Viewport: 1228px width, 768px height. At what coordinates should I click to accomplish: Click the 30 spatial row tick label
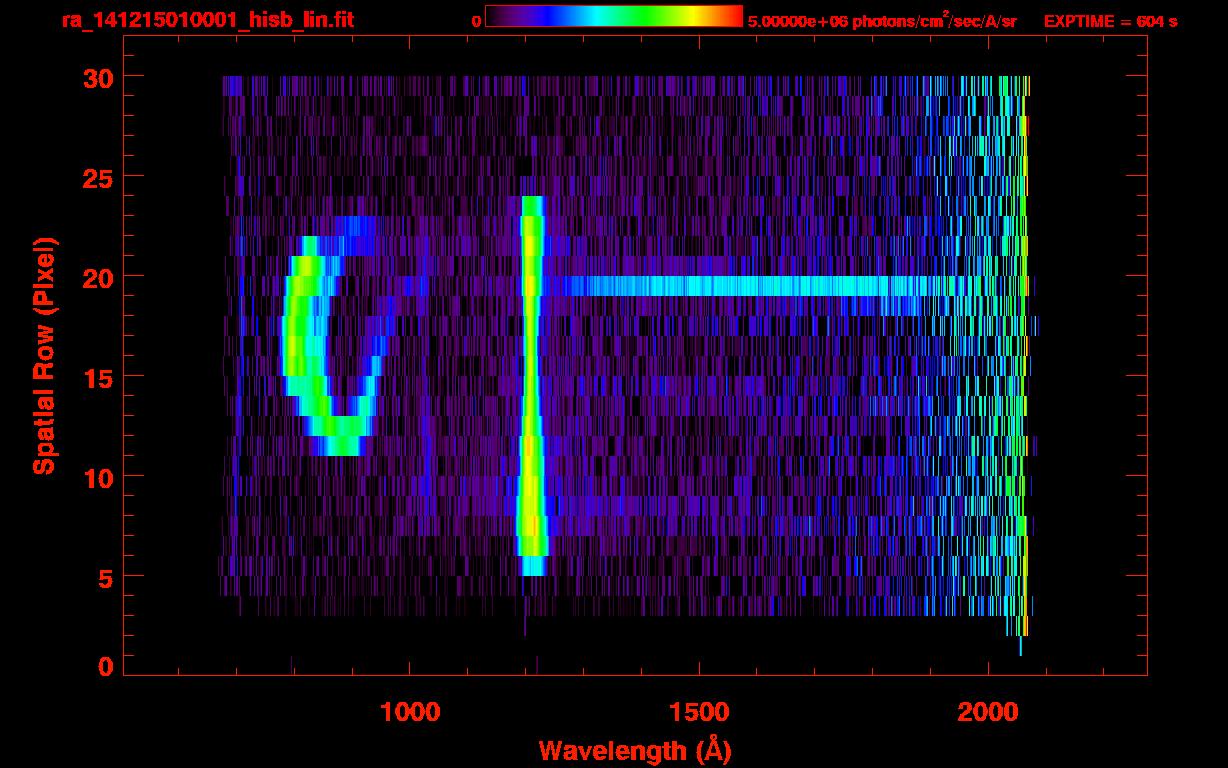point(98,77)
